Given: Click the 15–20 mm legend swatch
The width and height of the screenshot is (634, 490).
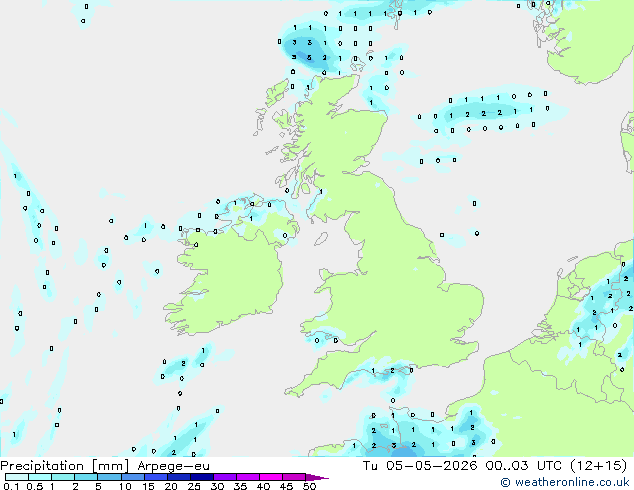Looking at the screenshot, I should tap(155, 477).
